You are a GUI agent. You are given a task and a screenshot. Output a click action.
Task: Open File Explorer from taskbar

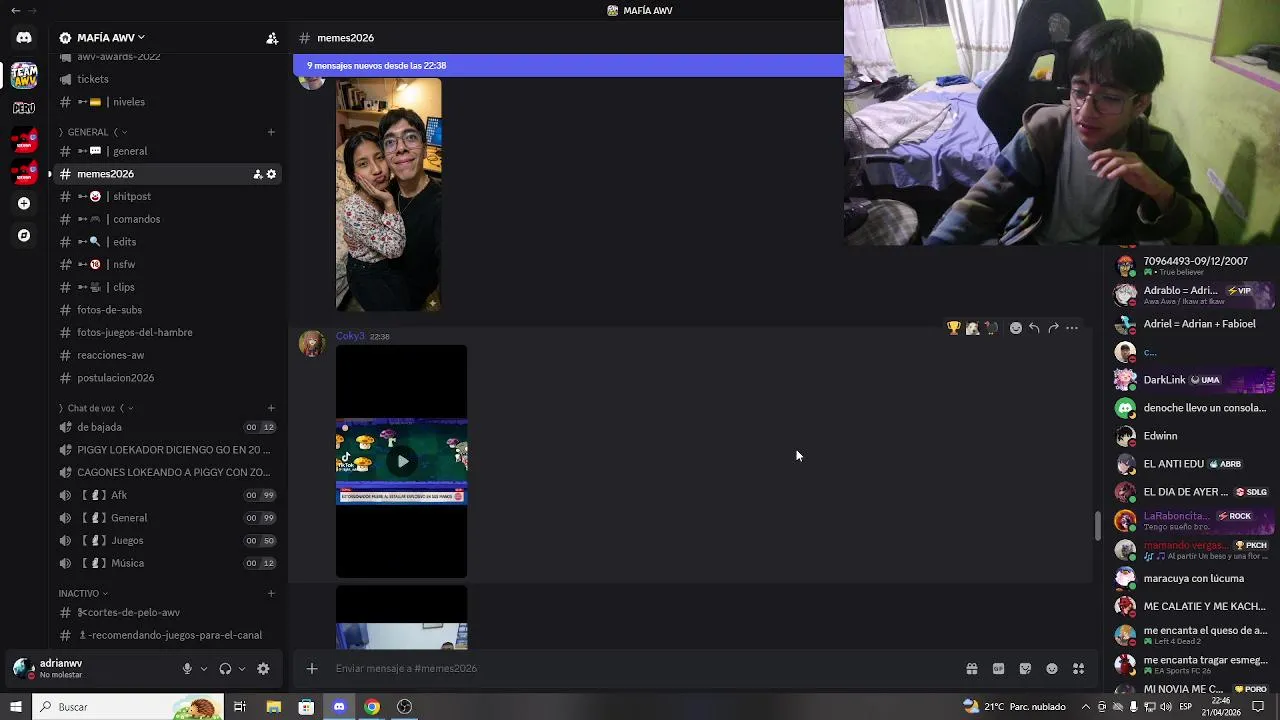click(274, 707)
